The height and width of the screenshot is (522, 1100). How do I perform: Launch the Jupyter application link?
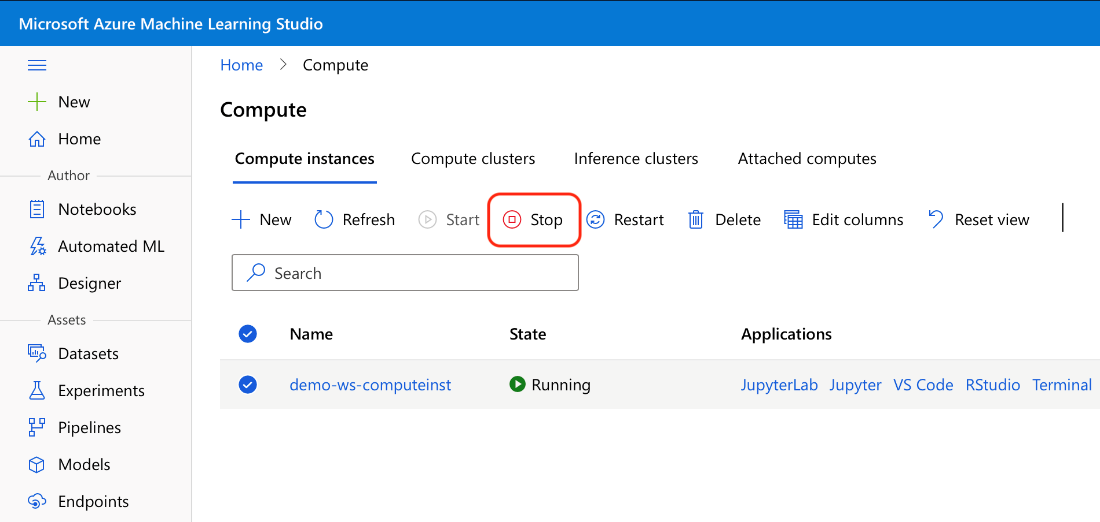click(856, 384)
